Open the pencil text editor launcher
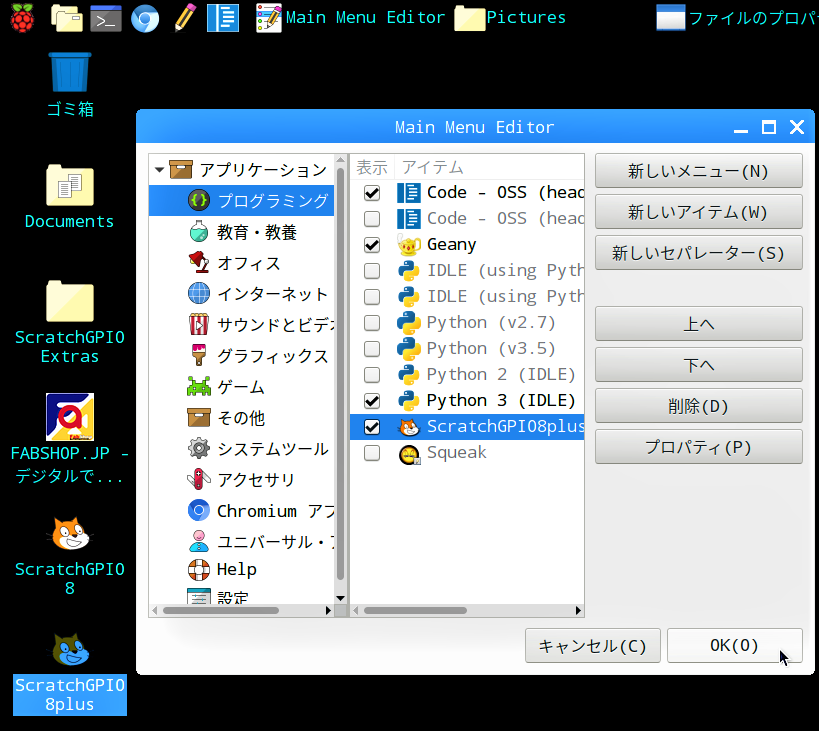 pyautogui.click(x=185, y=18)
